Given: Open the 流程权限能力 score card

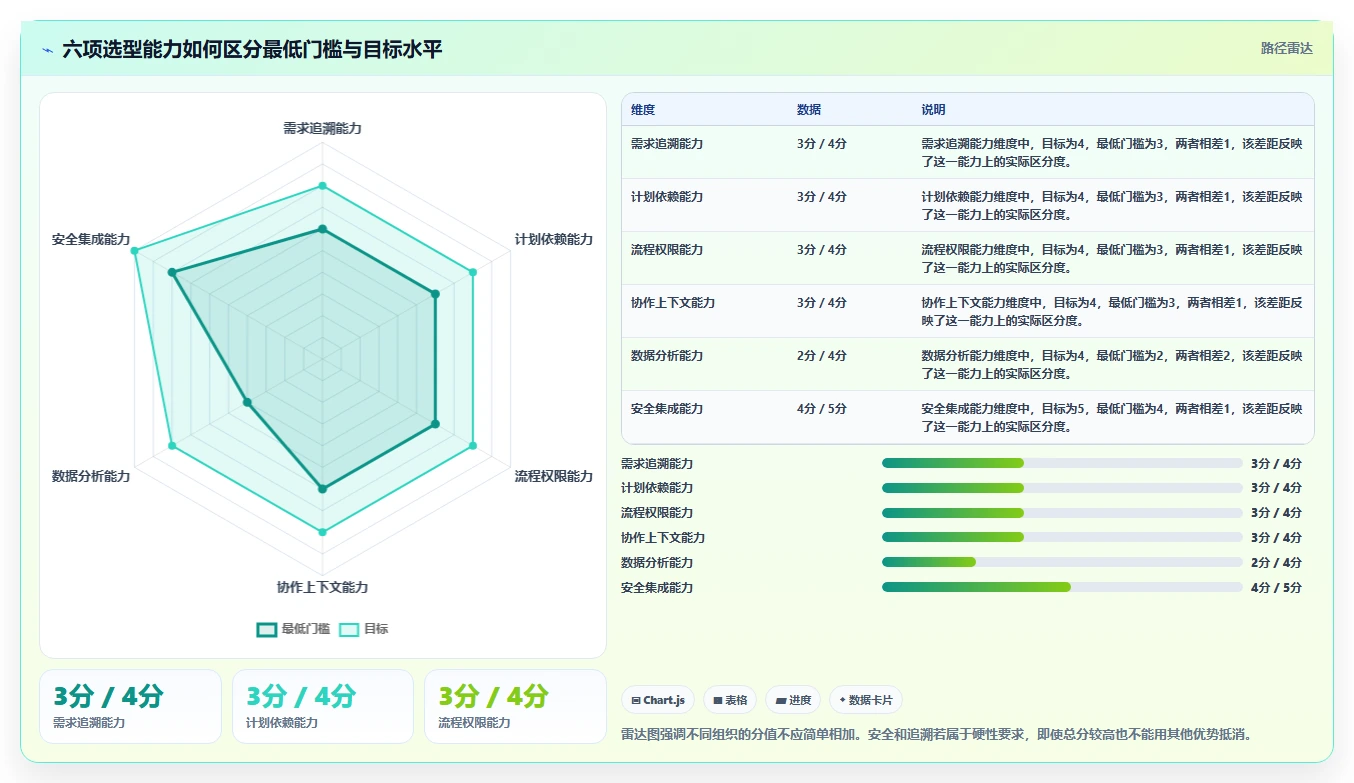Looking at the screenshot, I should click(x=515, y=706).
